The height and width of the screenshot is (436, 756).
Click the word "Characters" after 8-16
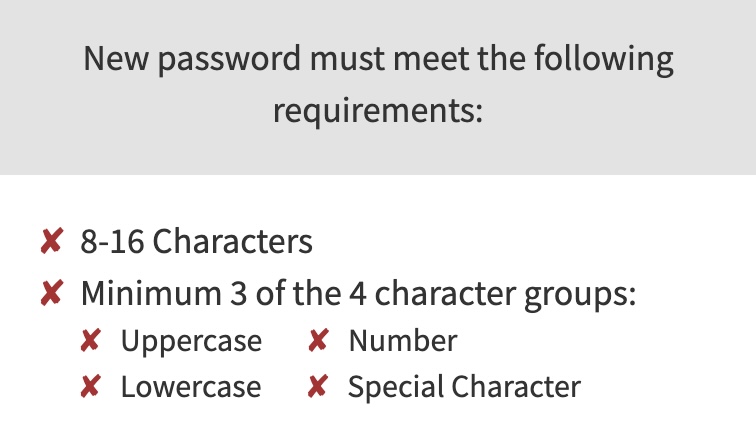coord(233,242)
